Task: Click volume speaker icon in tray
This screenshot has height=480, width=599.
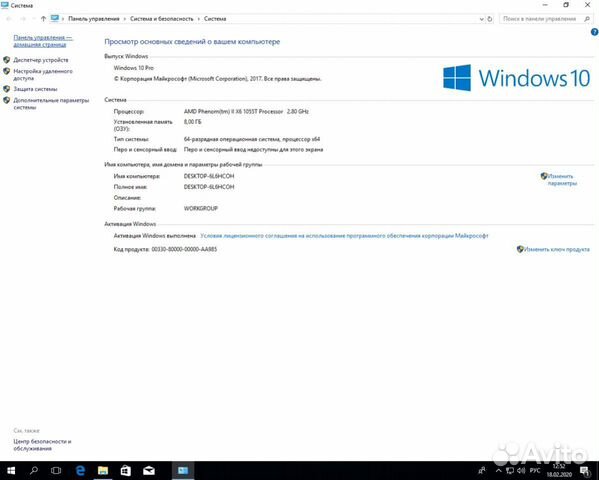Action: click(521, 470)
